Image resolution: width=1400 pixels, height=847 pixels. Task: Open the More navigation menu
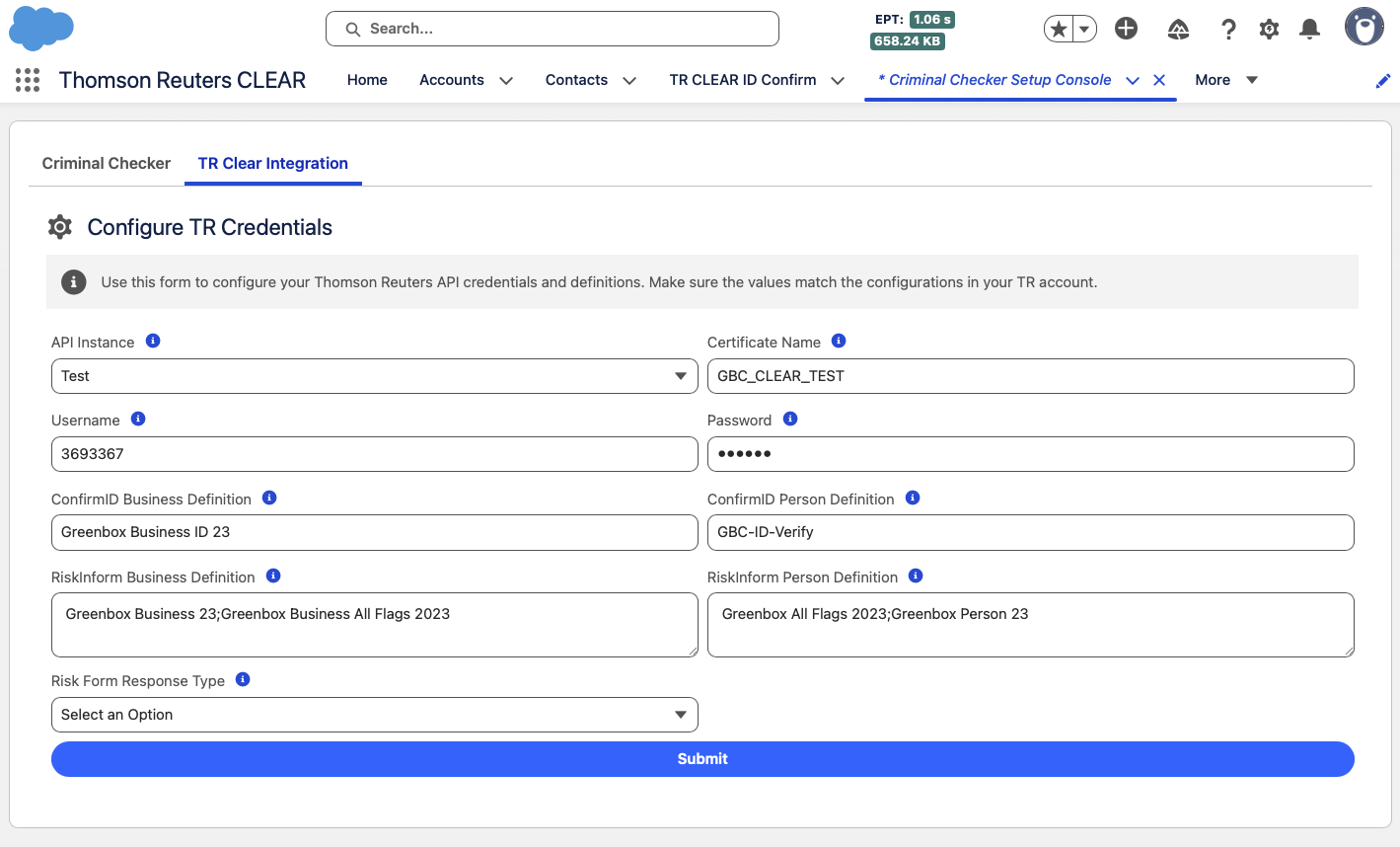click(x=1226, y=80)
